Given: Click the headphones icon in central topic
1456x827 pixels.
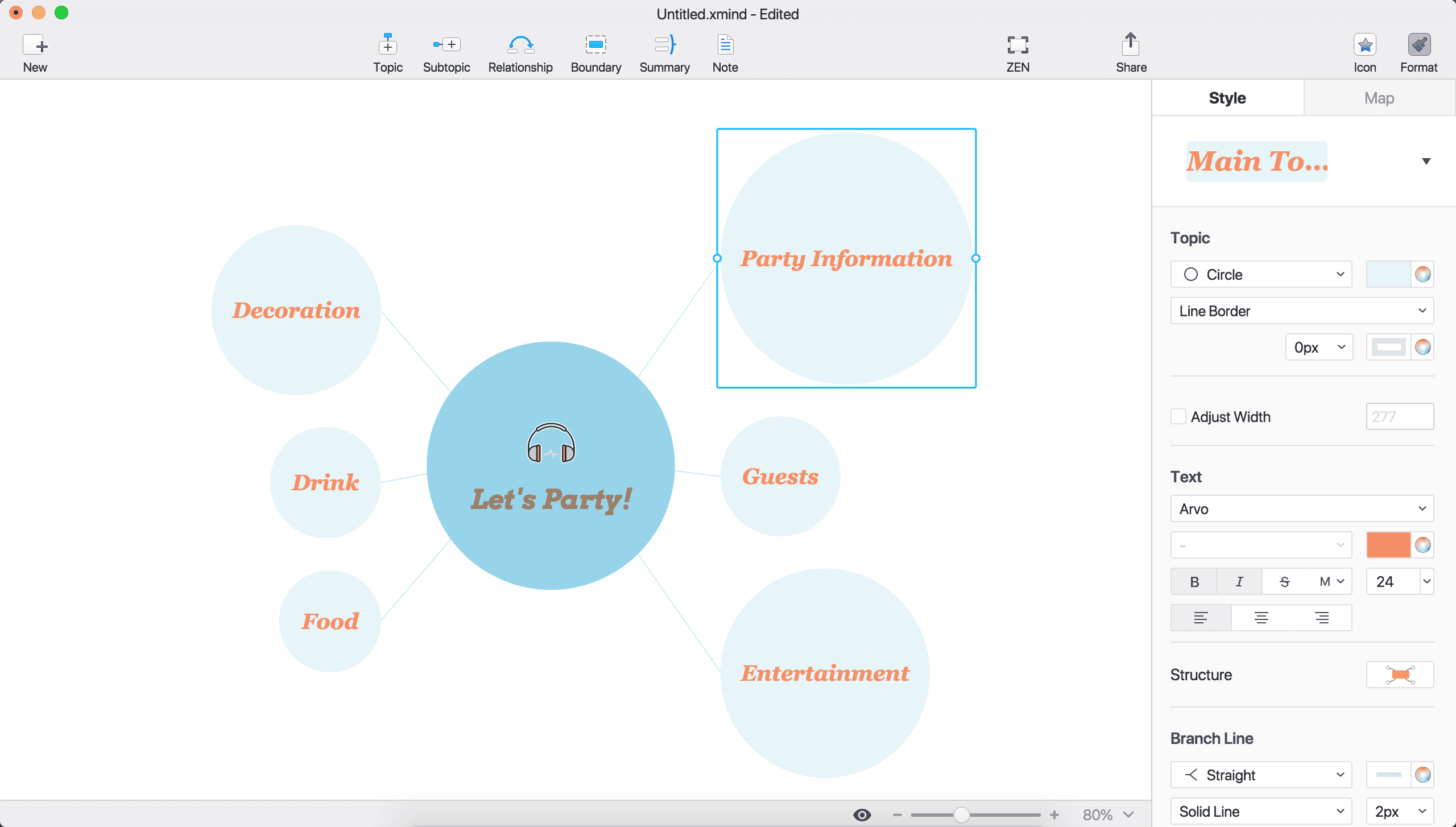Looking at the screenshot, I should [551, 443].
